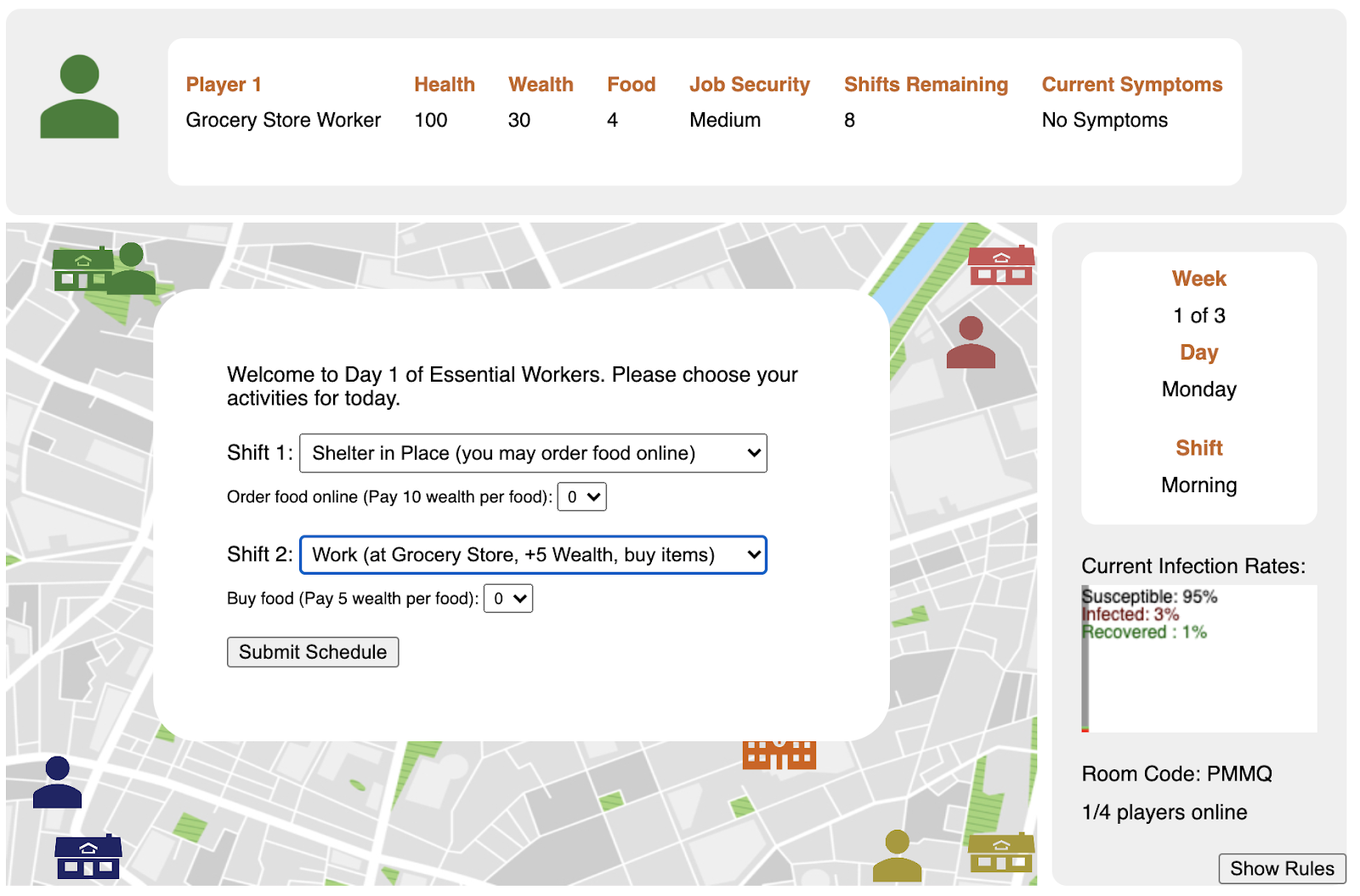
Task: Click the infection rates bar chart
Action: (1198, 658)
